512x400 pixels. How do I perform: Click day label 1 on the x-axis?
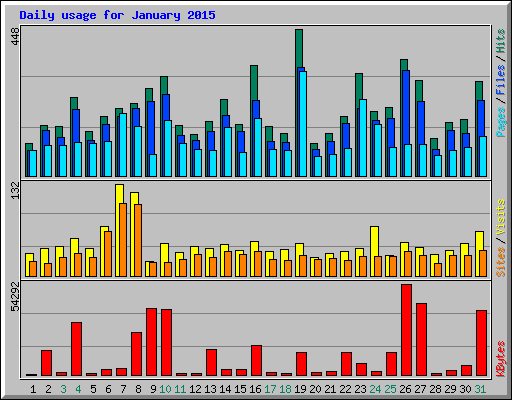pyautogui.click(x=33, y=389)
